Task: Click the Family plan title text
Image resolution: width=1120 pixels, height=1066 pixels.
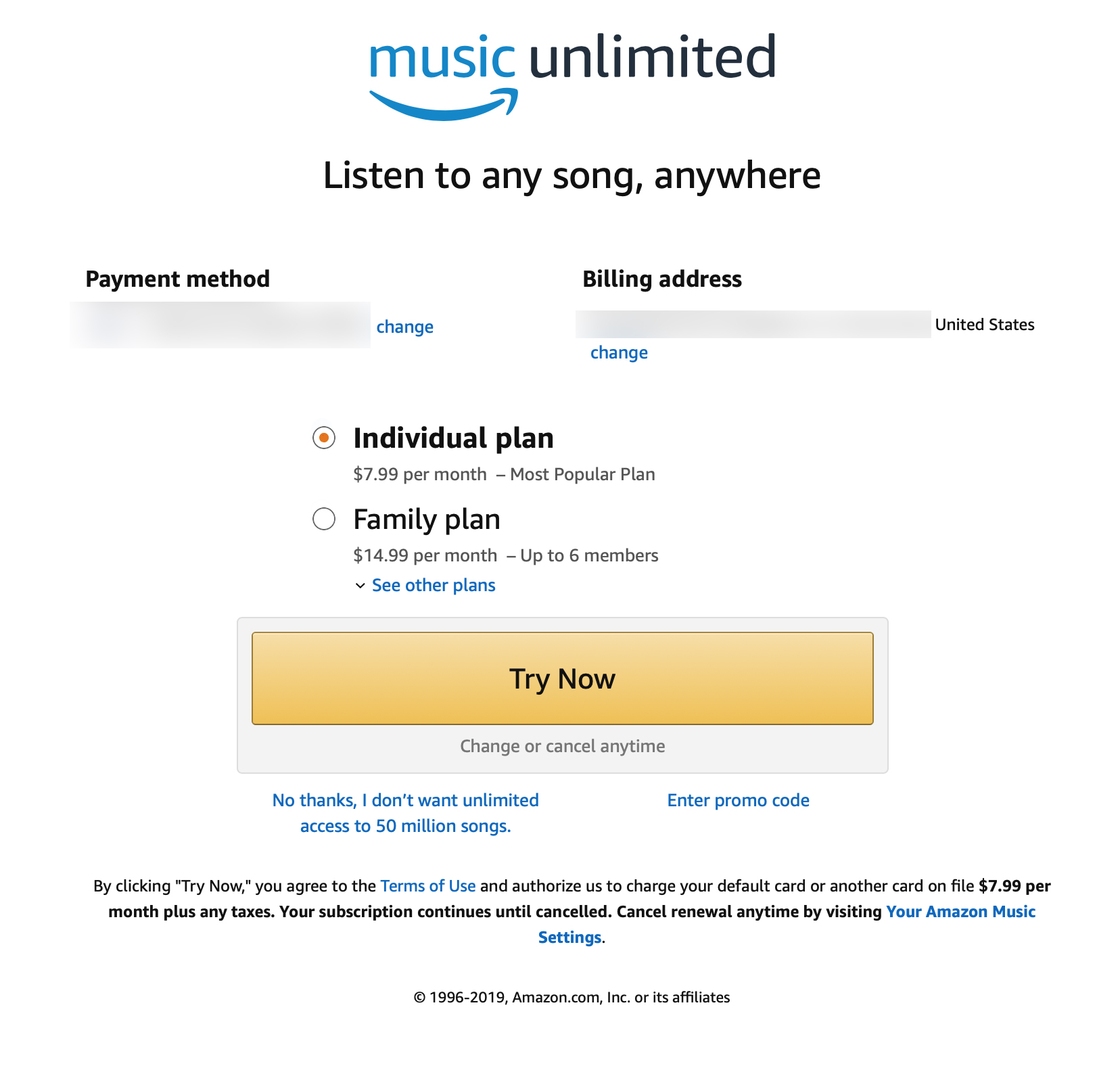Action: tap(427, 519)
